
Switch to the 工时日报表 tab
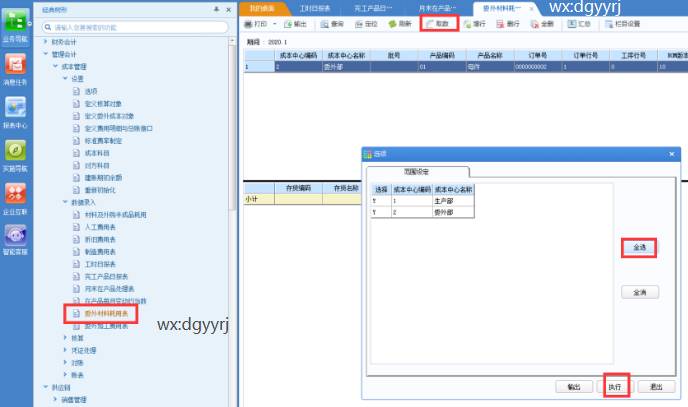pyautogui.click(x=304, y=7)
